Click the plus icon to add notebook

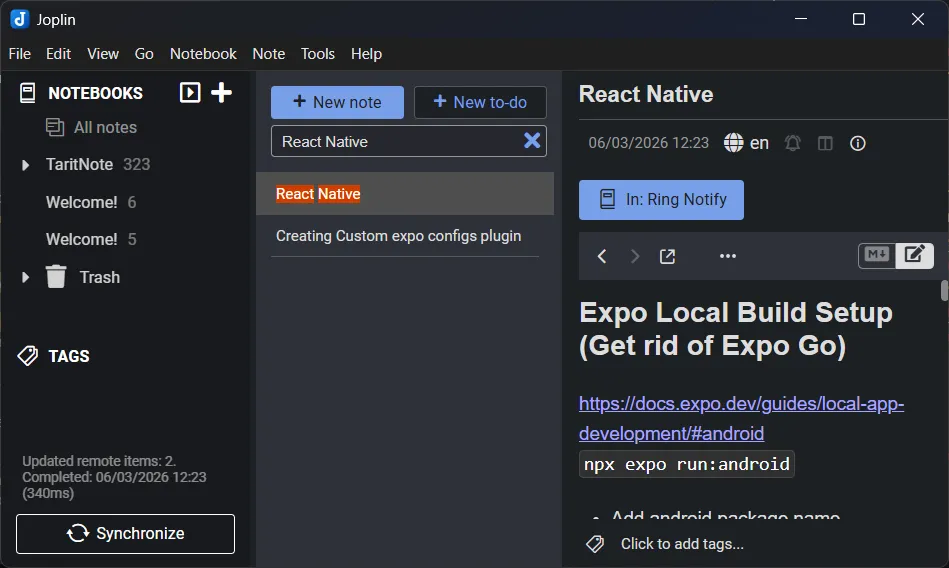pyautogui.click(x=222, y=93)
